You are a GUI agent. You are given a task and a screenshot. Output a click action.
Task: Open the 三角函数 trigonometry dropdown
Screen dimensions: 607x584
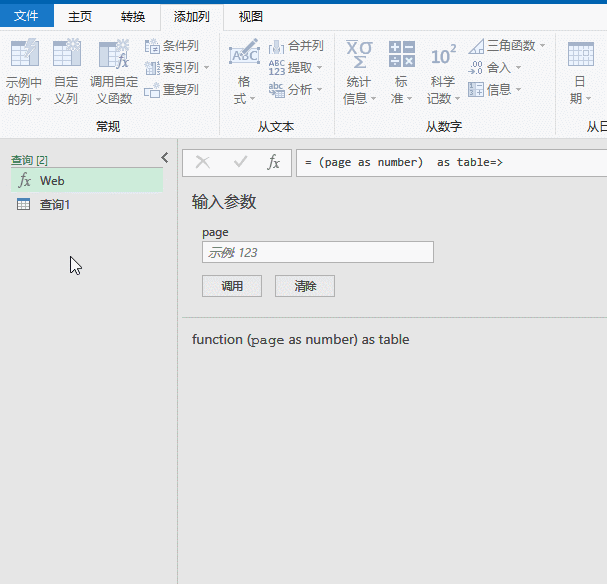pyautogui.click(x=543, y=46)
